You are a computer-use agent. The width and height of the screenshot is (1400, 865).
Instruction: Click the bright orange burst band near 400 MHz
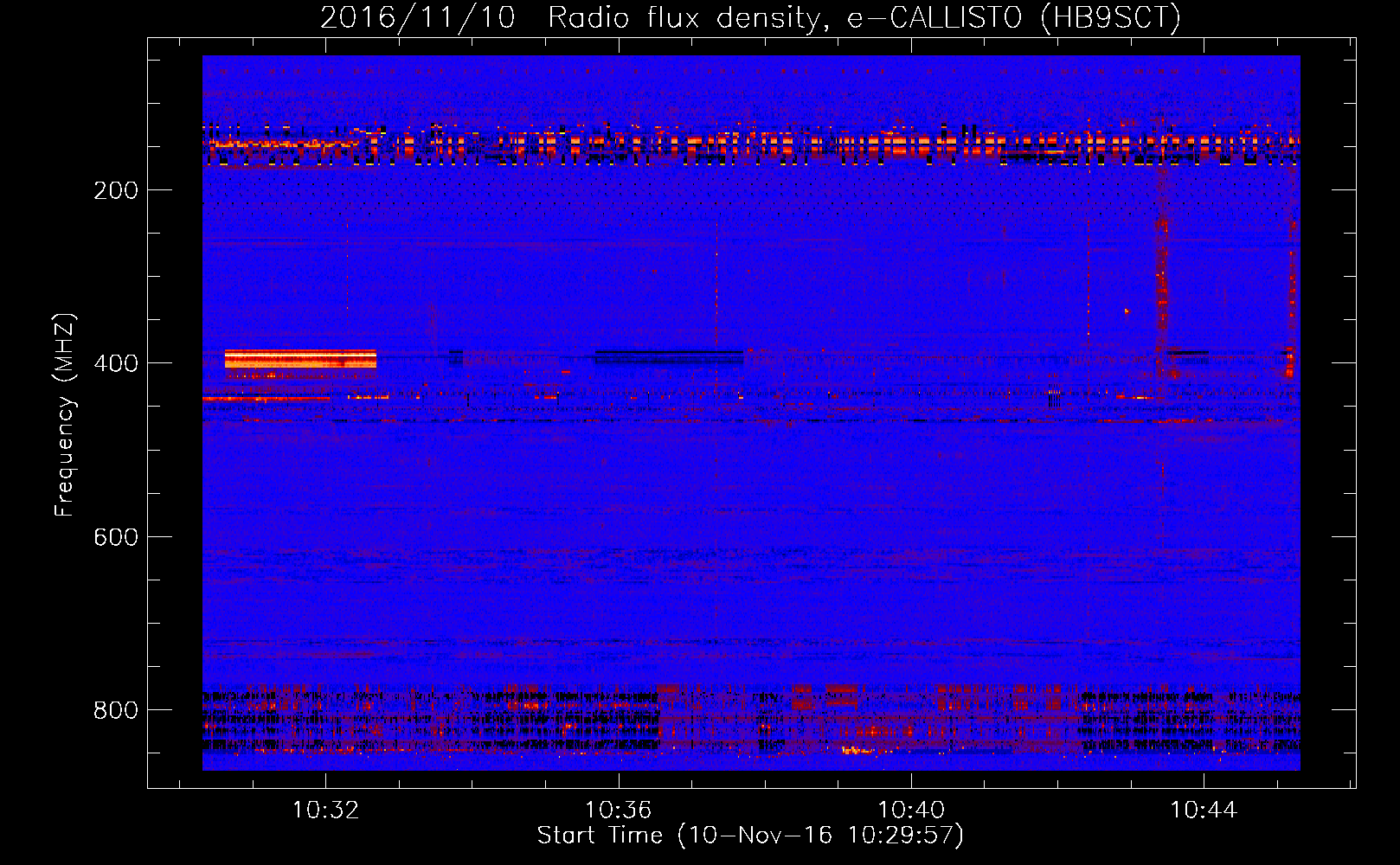[x=300, y=359]
